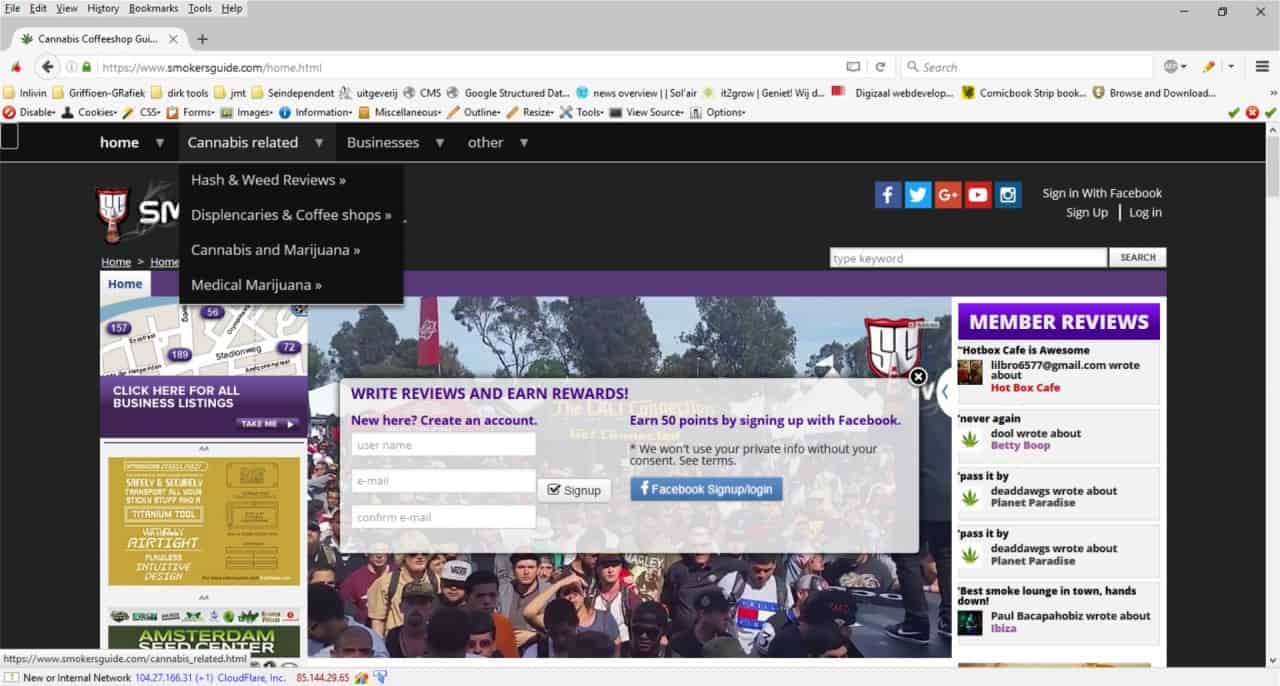Open the Resize dropdown in developer toolbar
This screenshot has width=1280, height=686.
coord(530,113)
